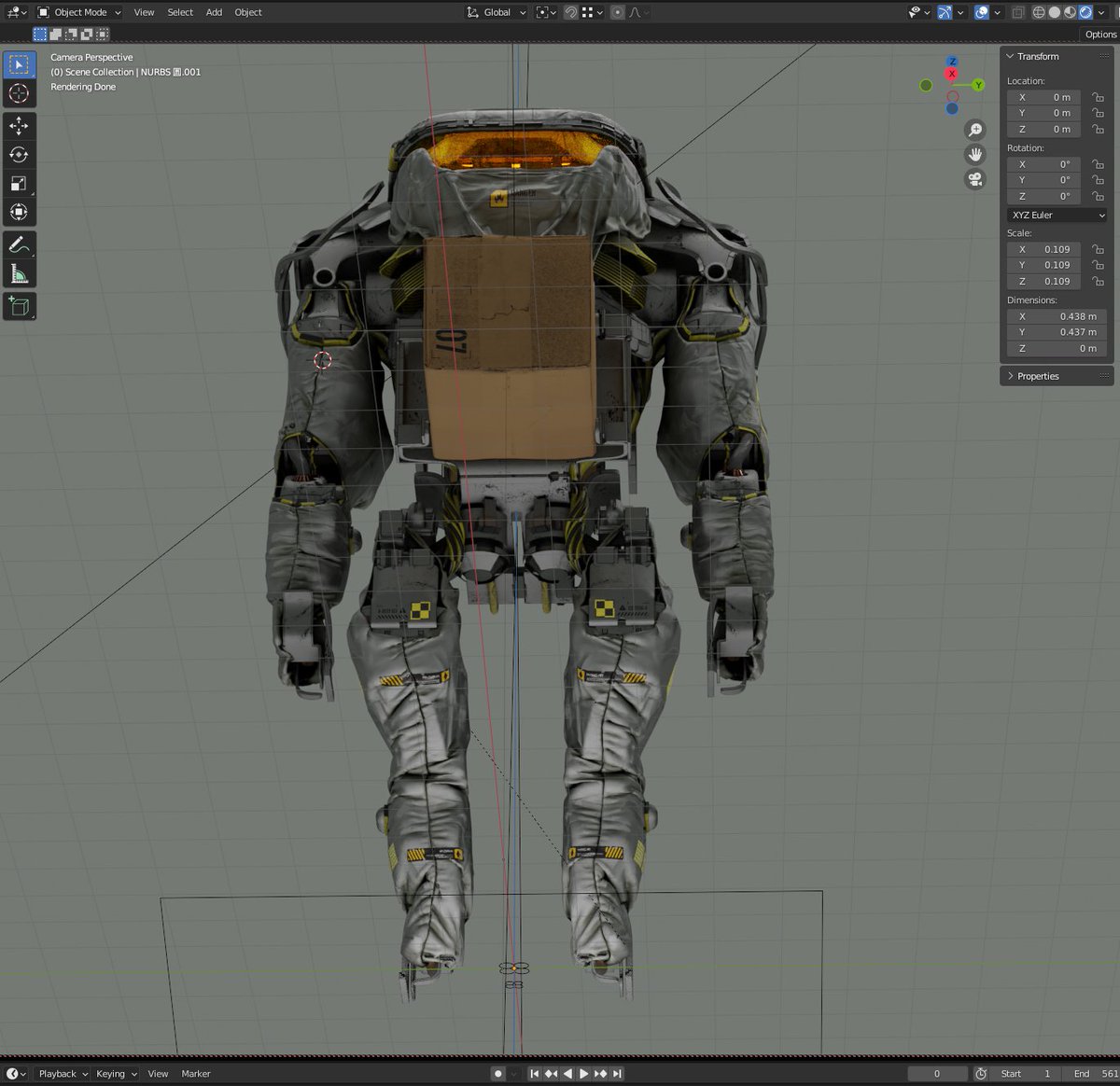Click the Location Z value field
1120x1086 pixels.
(1043, 129)
